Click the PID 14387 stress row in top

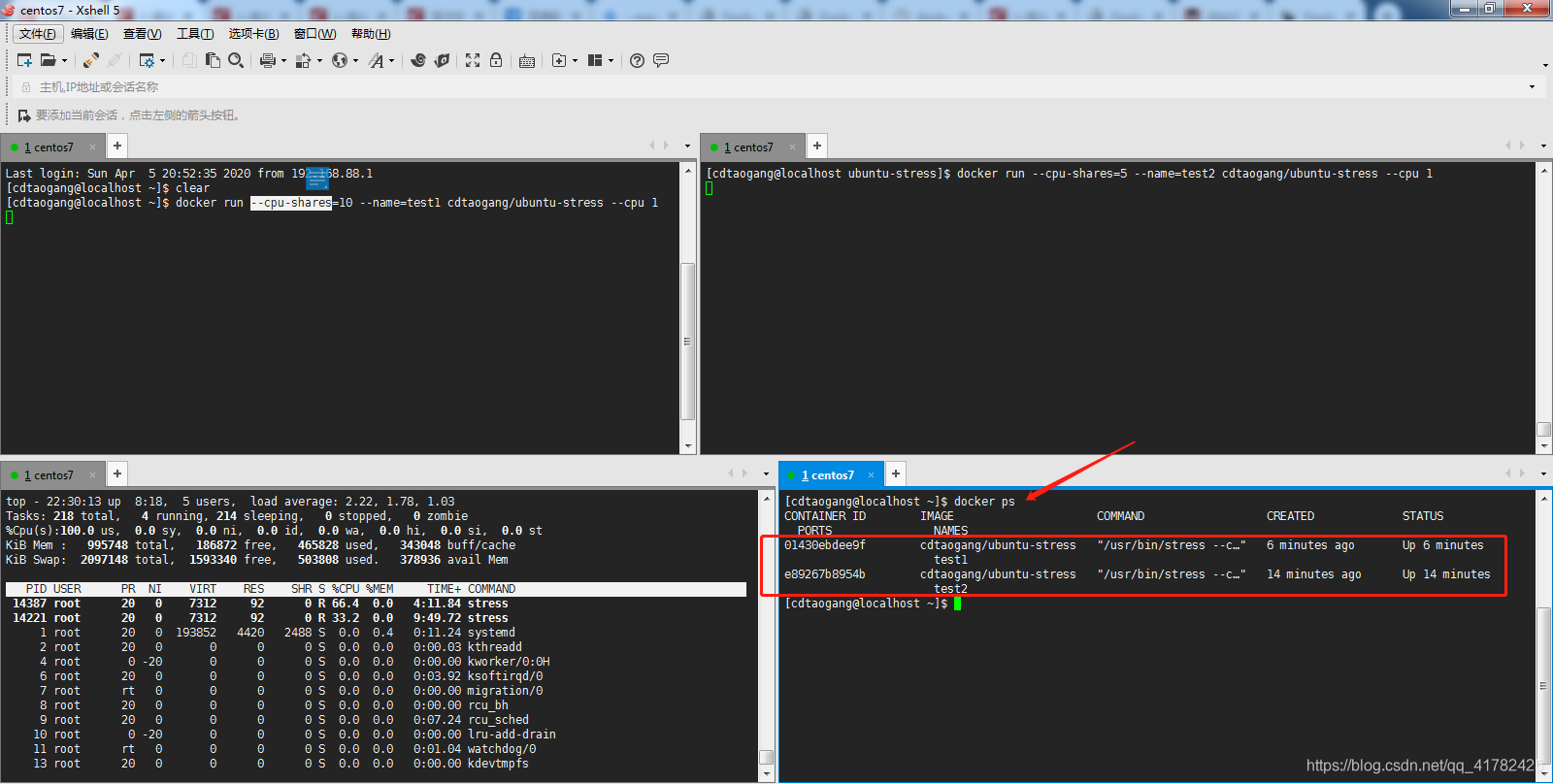point(376,604)
